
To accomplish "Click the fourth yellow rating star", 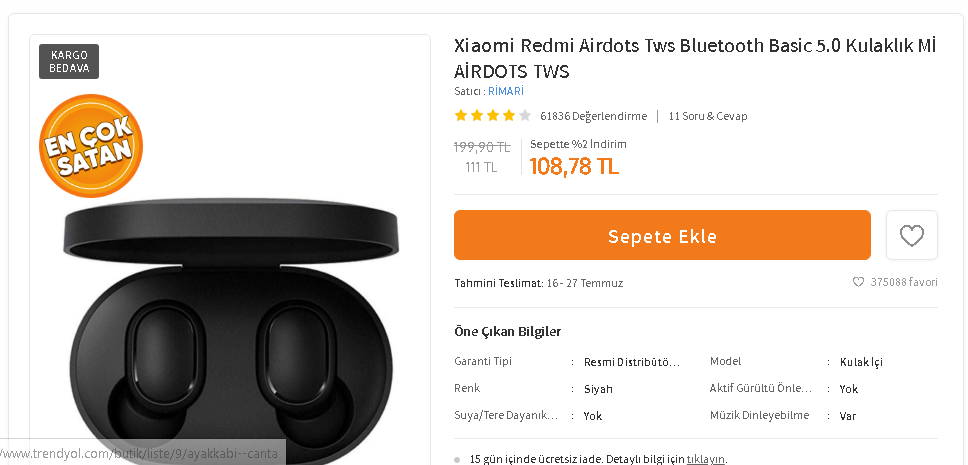I will [509, 115].
